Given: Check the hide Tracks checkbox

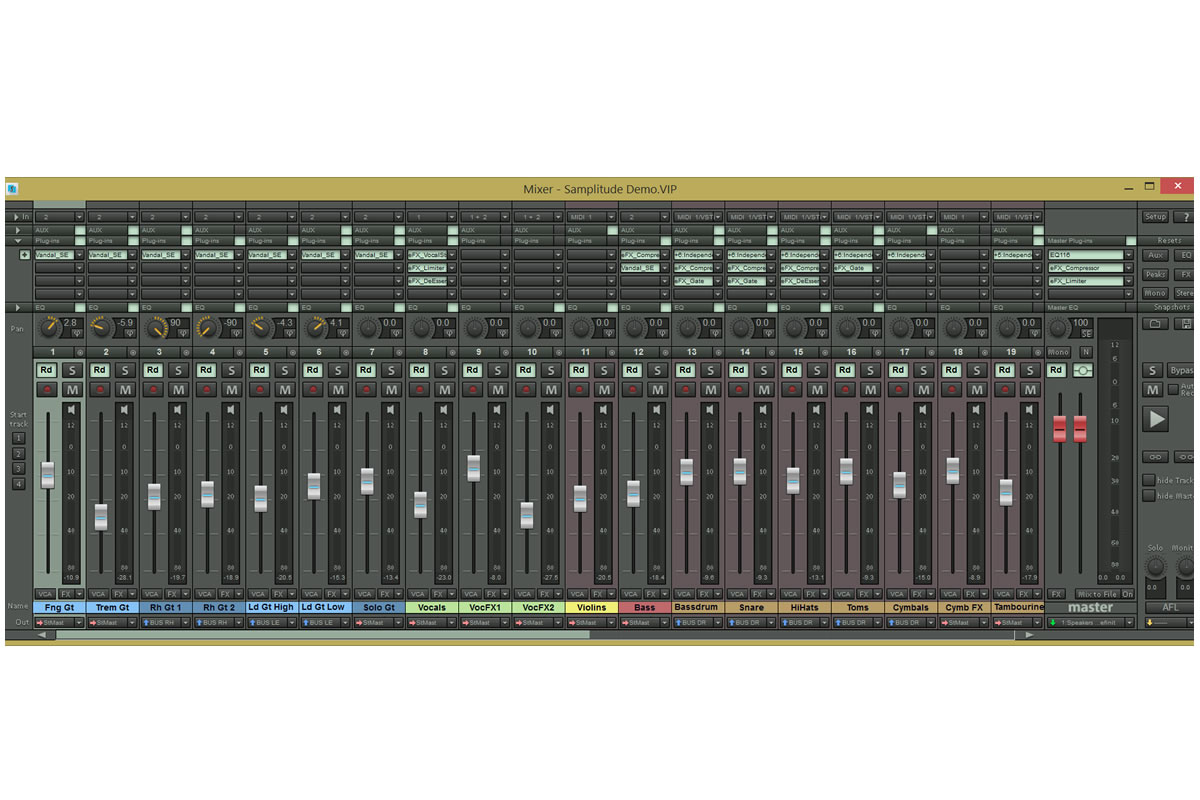Looking at the screenshot, I should [1148, 480].
